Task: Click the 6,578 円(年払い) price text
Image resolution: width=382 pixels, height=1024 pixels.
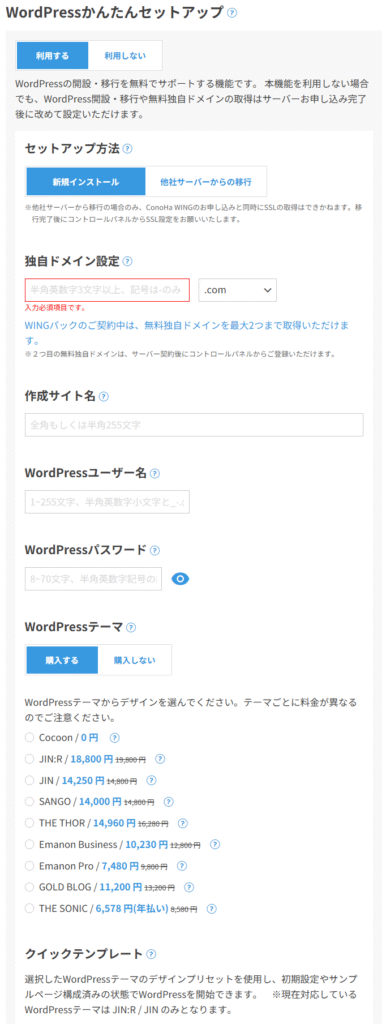Action: pos(133,908)
